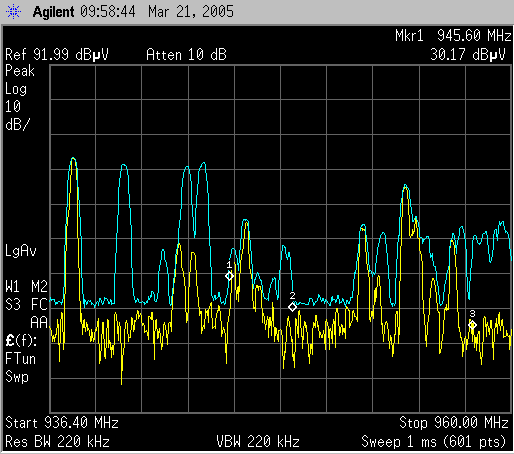Click the Agilent brand name in header
The height and width of the screenshot is (454, 514).
[53, 12]
